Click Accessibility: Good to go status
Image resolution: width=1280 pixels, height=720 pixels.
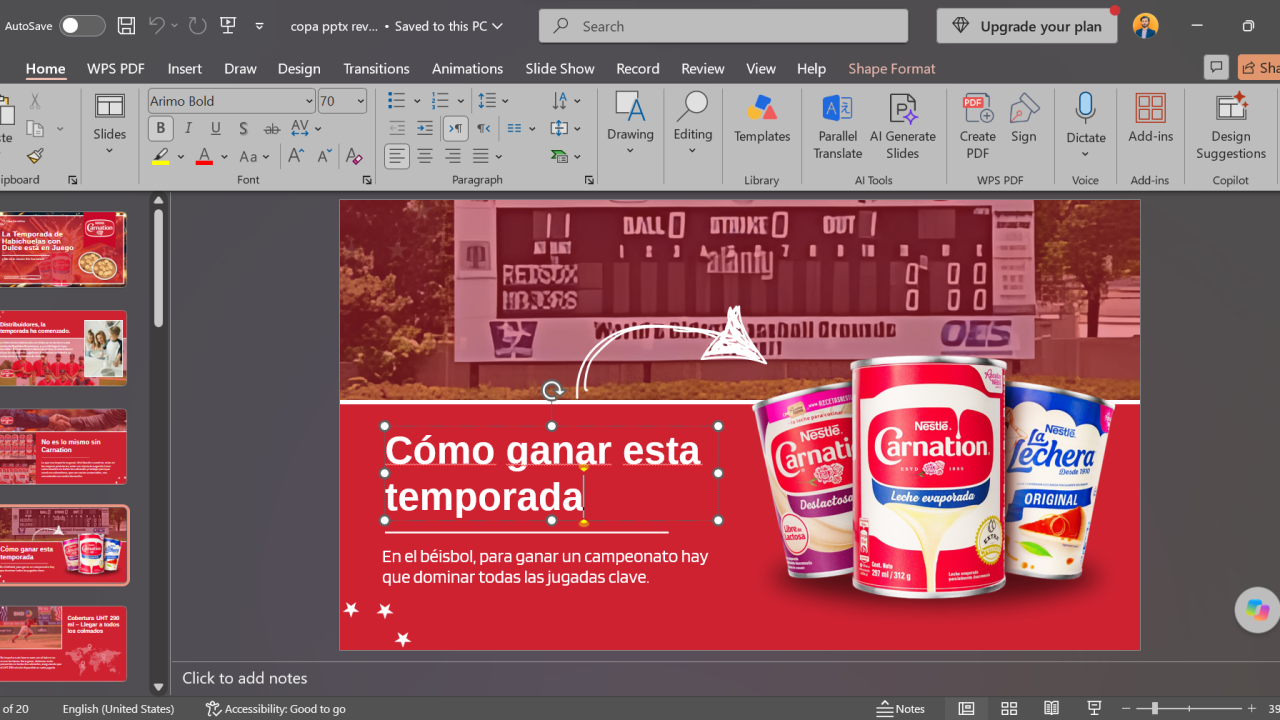[x=276, y=708]
